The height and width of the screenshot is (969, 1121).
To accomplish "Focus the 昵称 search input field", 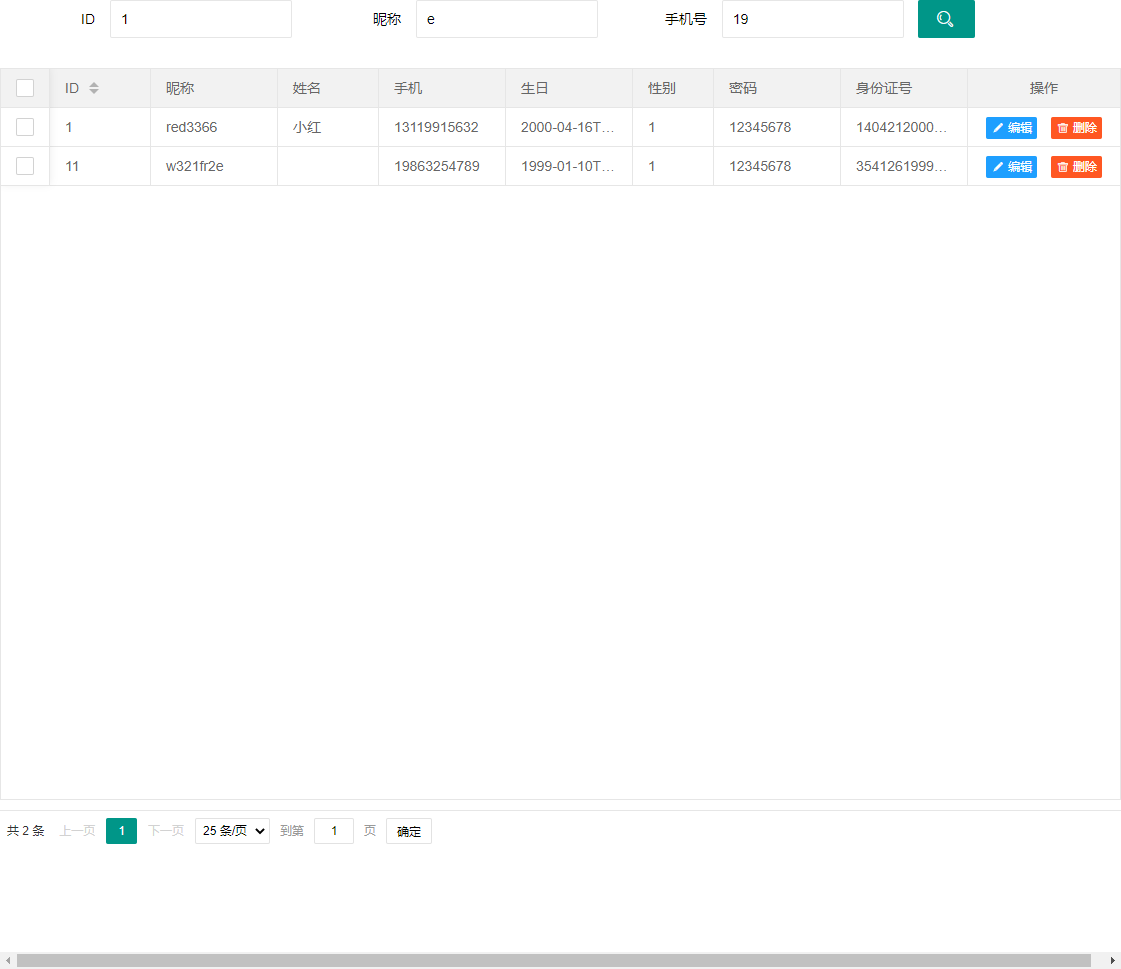I will (x=507, y=19).
